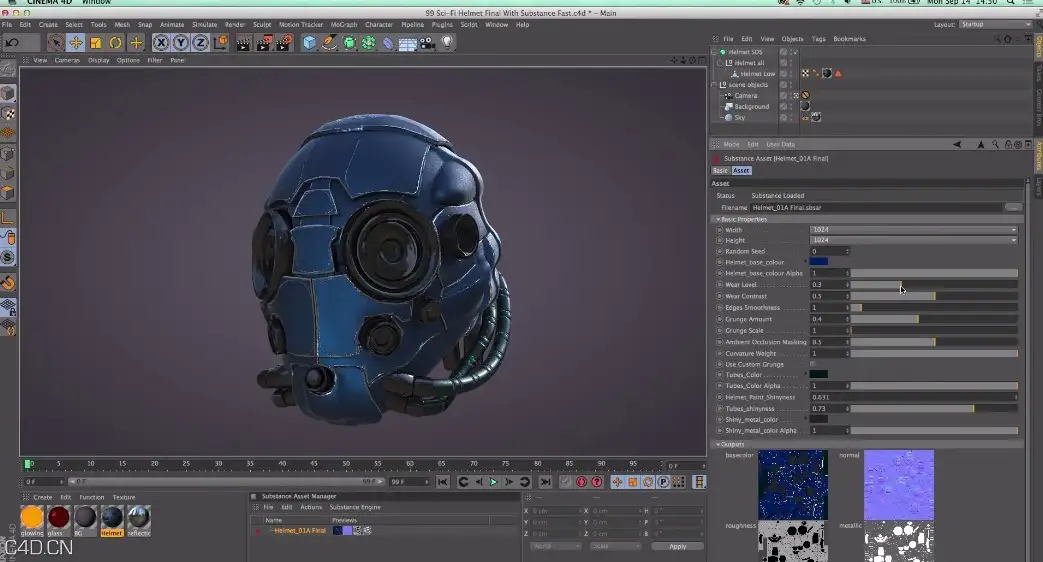Click Go to Start playback button
This screenshot has height=562, width=1043.
pyautogui.click(x=442, y=482)
